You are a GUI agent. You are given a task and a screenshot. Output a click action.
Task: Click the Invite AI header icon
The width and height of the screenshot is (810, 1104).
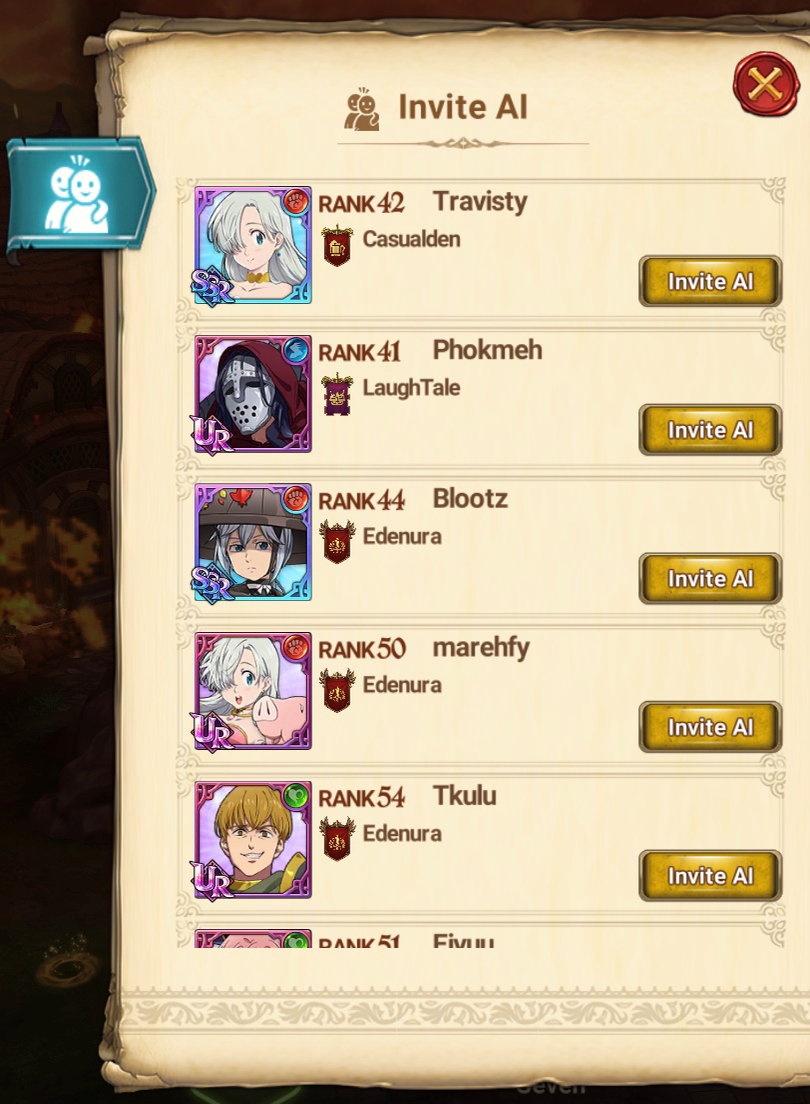point(362,109)
